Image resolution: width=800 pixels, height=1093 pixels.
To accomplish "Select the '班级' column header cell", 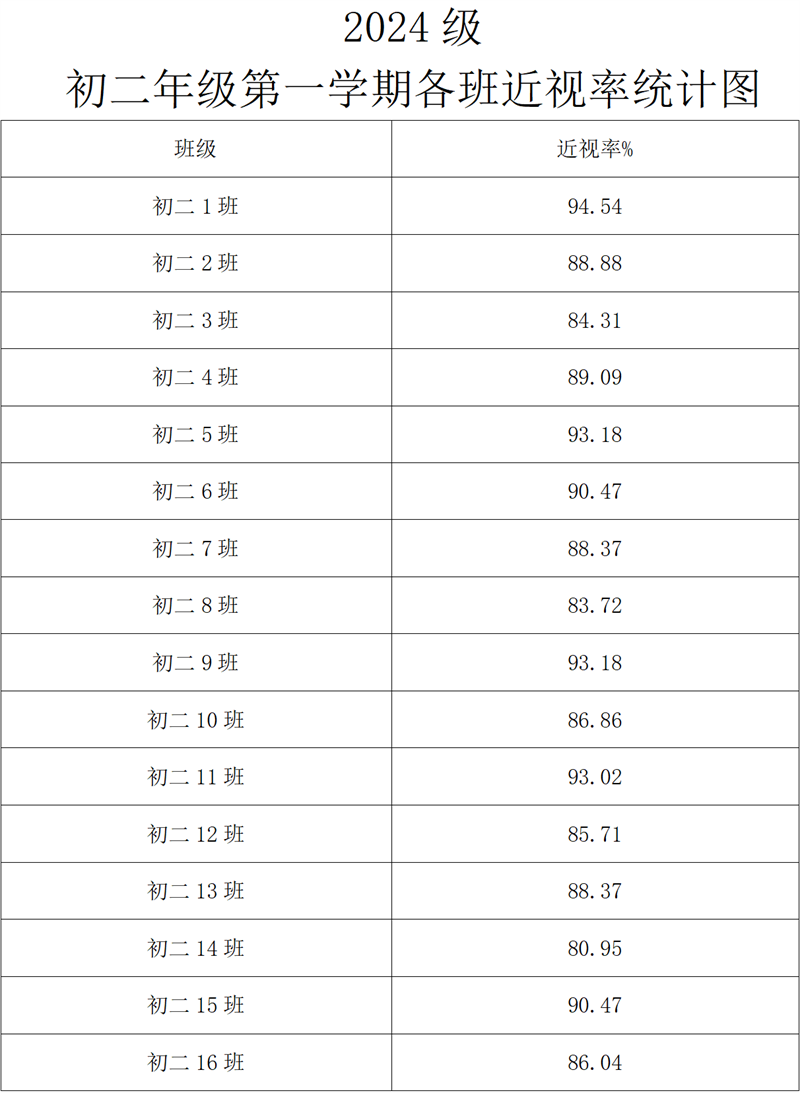I will tap(195, 149).
